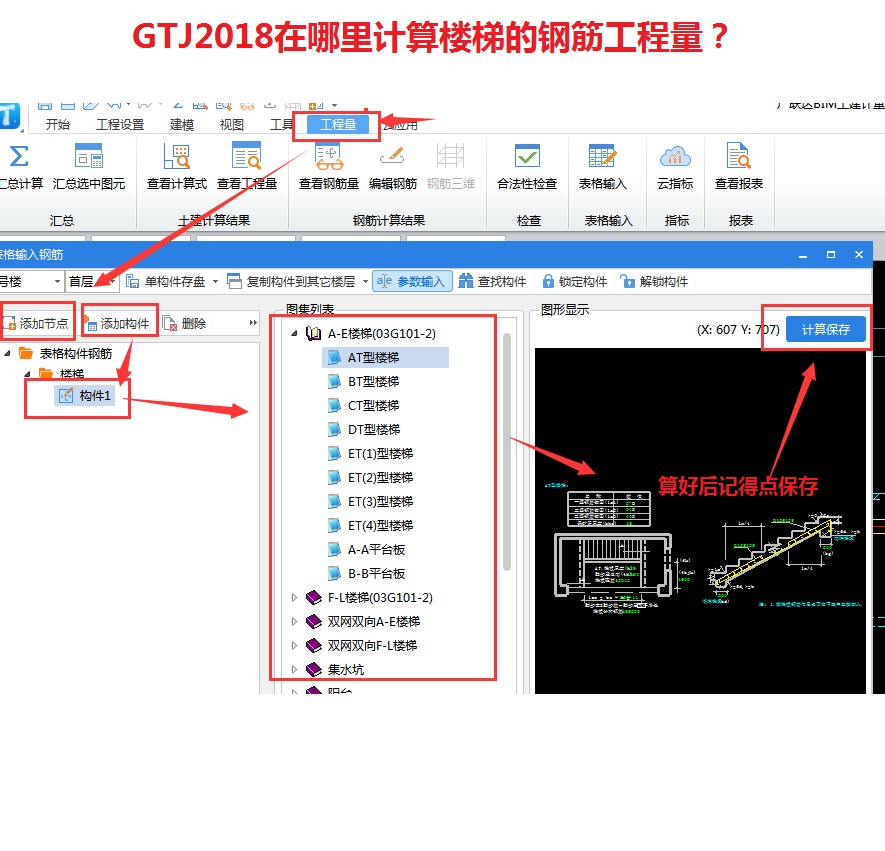The height and width of the screenshot is (851, 885).
Task: Click 汇总选中图元 icon
Action: [x=89, y=156]
